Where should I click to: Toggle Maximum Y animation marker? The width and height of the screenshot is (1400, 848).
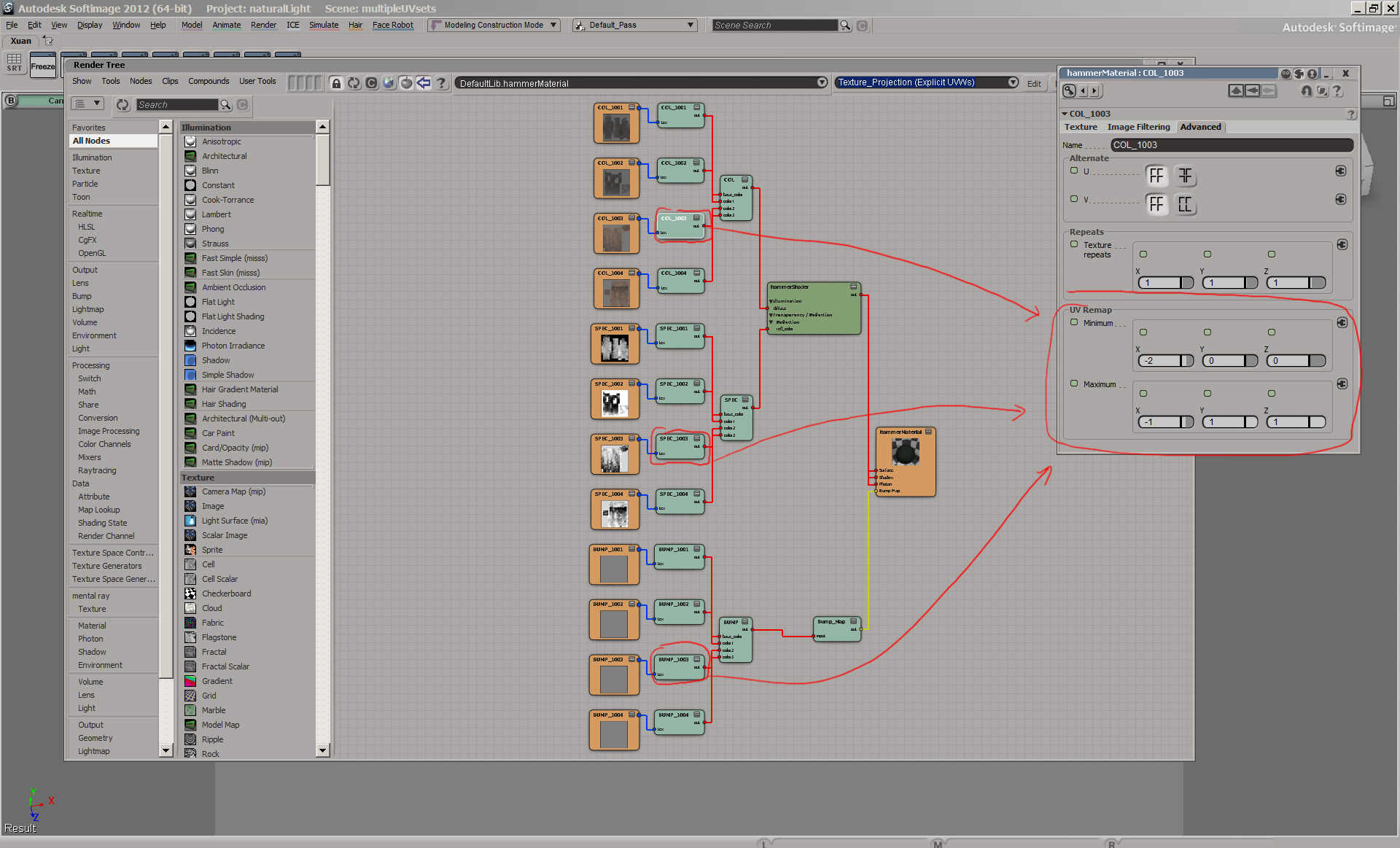pyautogui.click(x=1207, y=394)
